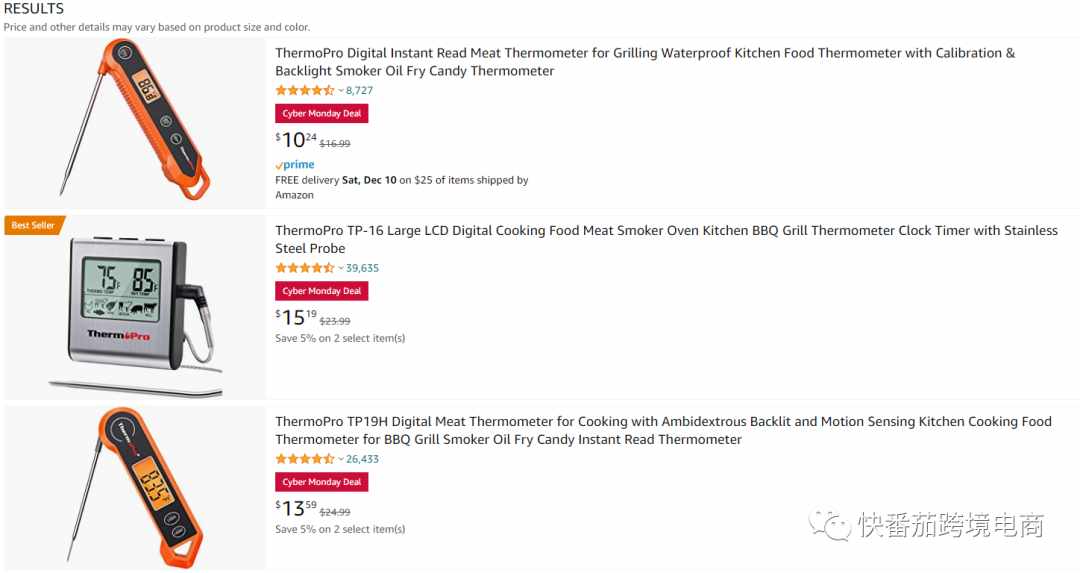Click the star rating of TP-16 thermometer
The height and width of the screenshot is (573, 1080).
click(x=304, y=268)
